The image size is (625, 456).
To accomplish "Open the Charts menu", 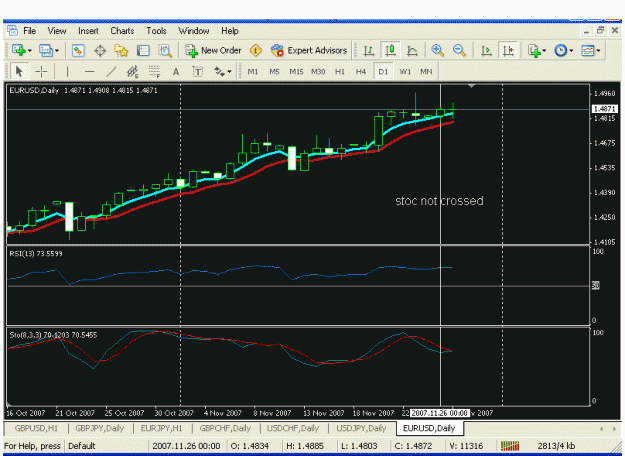I will [122, 31].
